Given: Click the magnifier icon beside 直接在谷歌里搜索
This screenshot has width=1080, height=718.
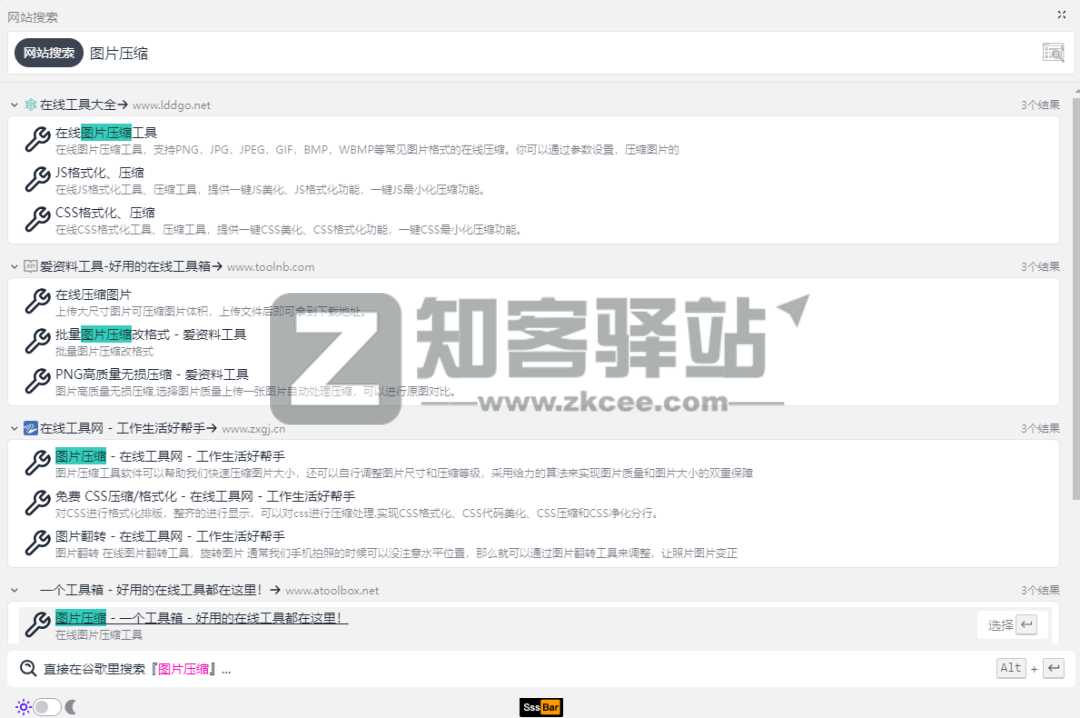Looking at the screenshot, I should click(27, 668).
